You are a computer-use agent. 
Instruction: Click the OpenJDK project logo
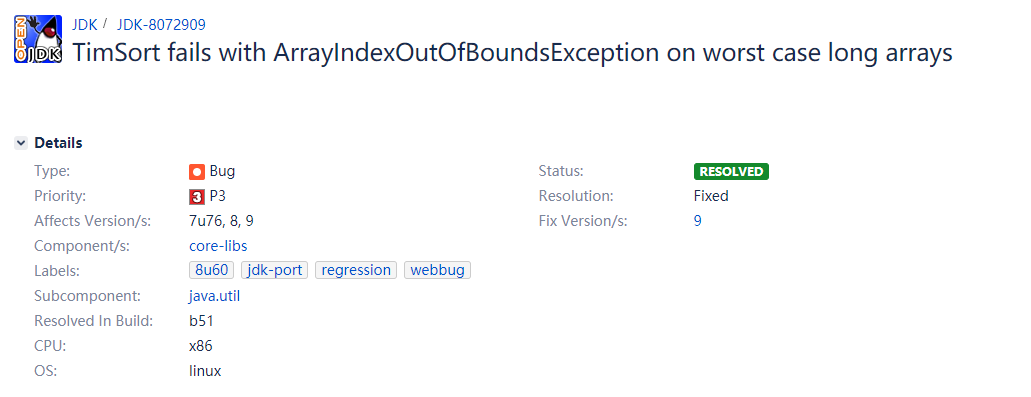click(38, 39)
